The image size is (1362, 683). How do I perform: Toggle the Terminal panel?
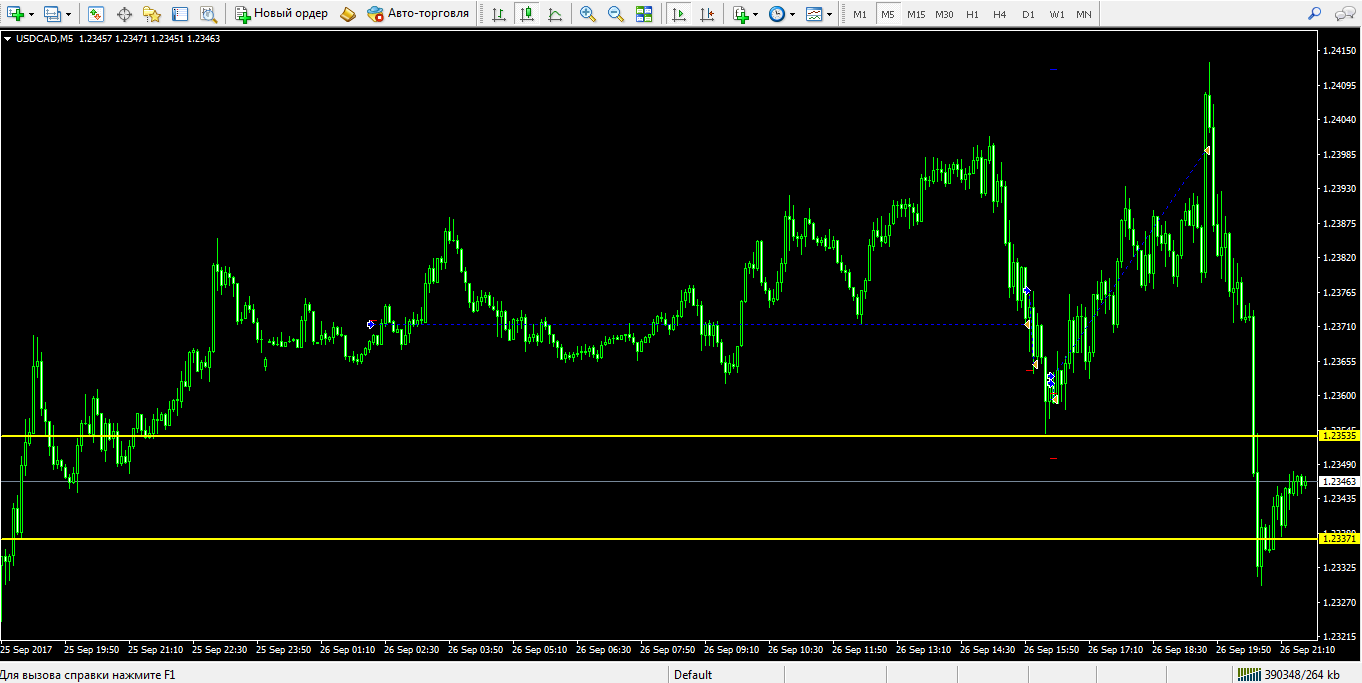180,14
